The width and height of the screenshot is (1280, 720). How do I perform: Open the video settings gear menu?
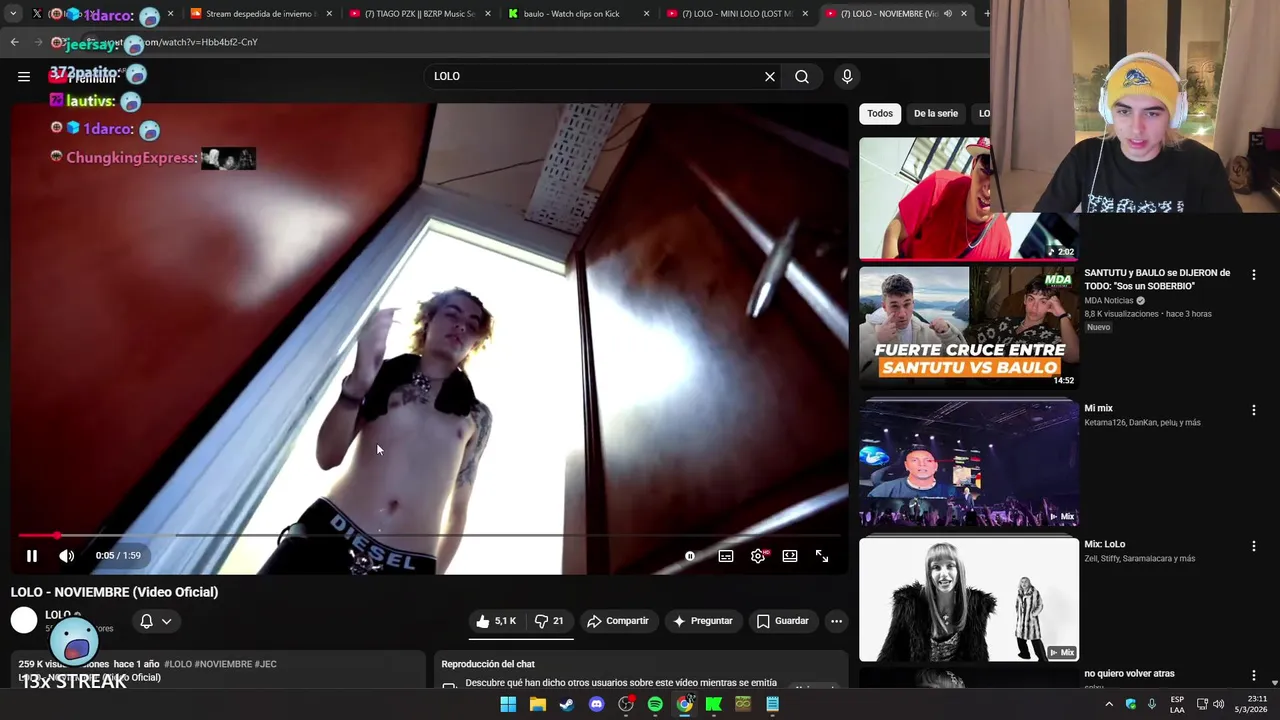[x=758, y=556]
